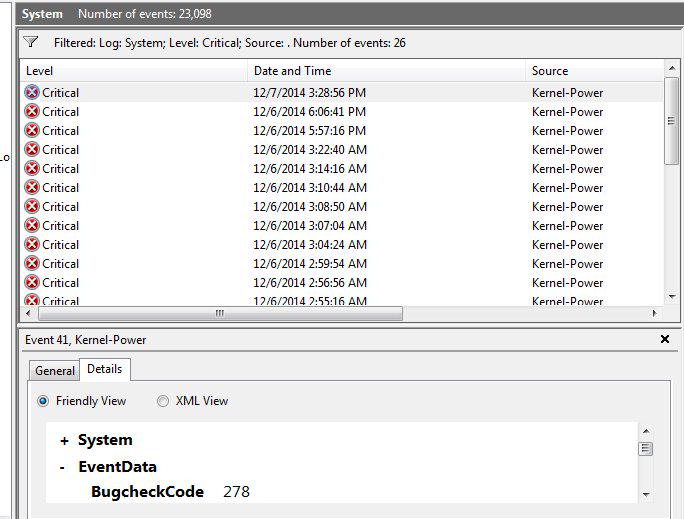Click critical error icon for 12/7/2014 3:28:56 PM
This screenshot has width=684, height=519.
coord(32,92)
